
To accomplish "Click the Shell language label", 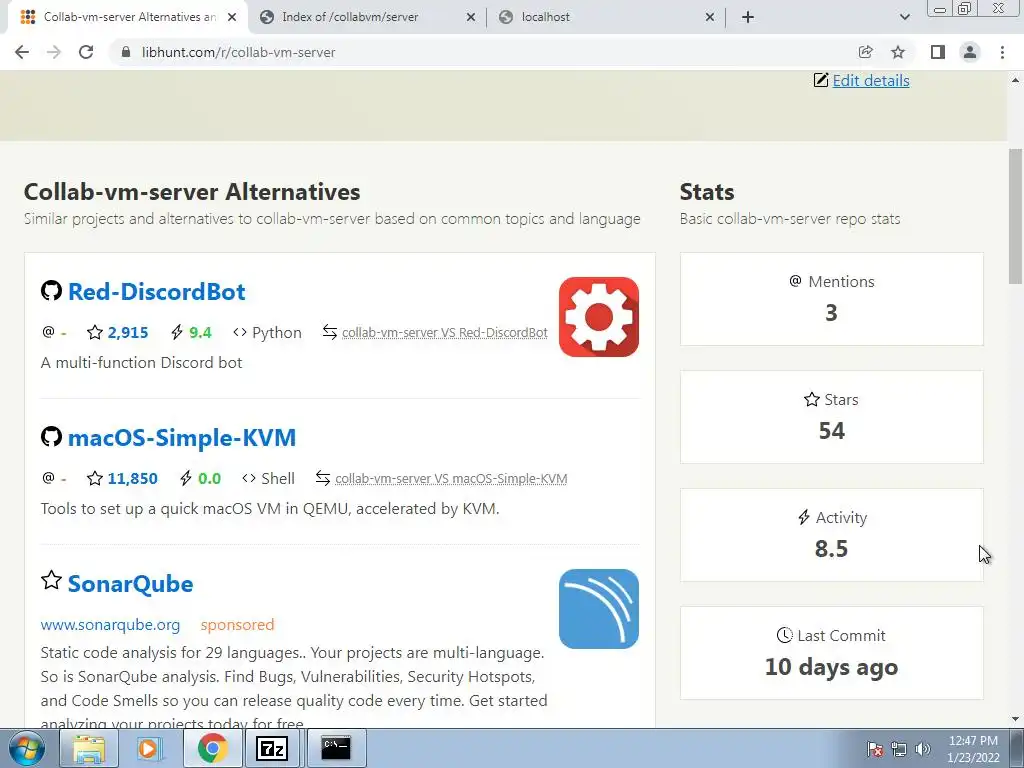I will (278, 479).
